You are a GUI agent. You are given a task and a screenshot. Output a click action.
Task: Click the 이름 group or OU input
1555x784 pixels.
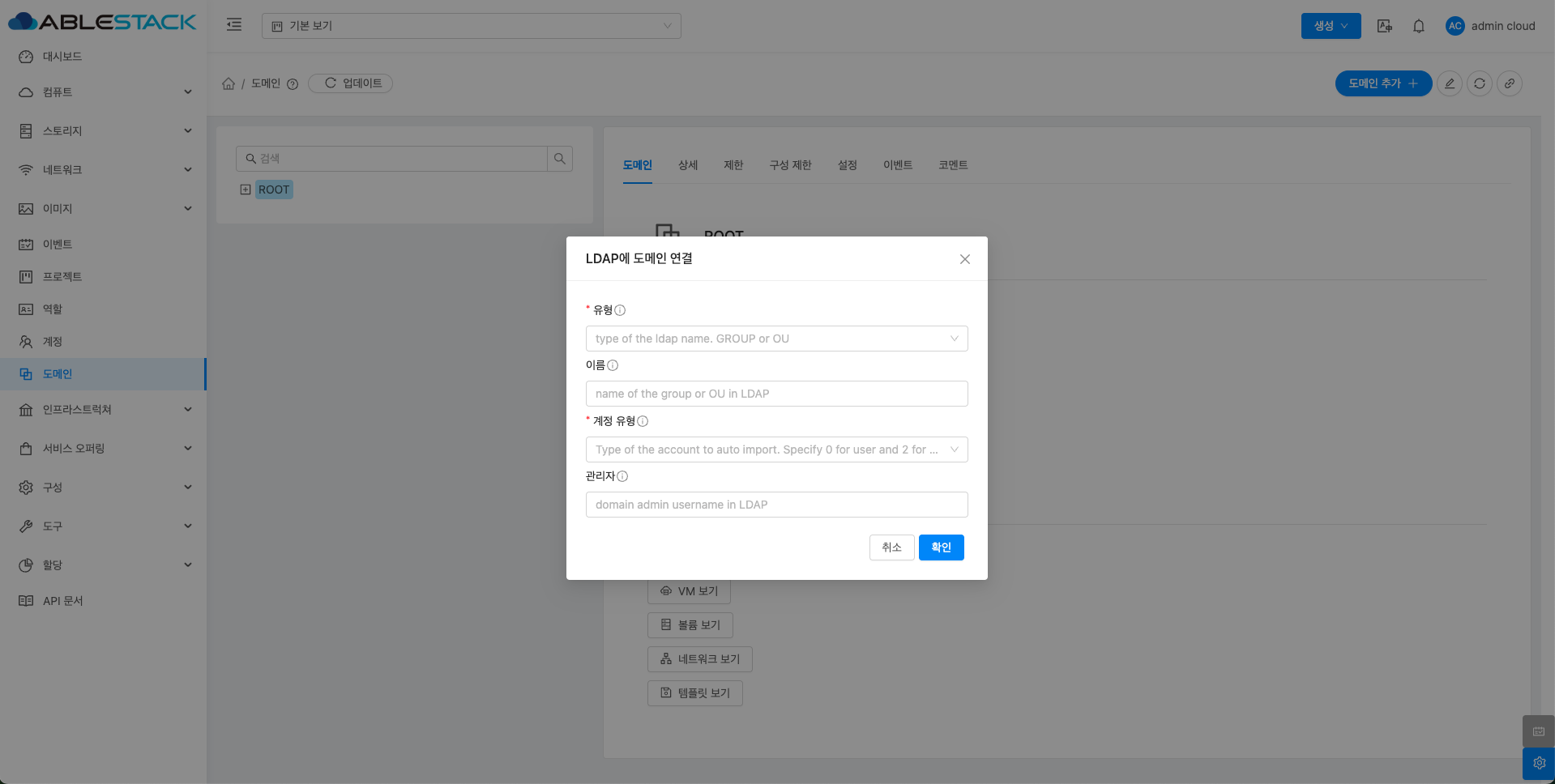click(777, 394)
